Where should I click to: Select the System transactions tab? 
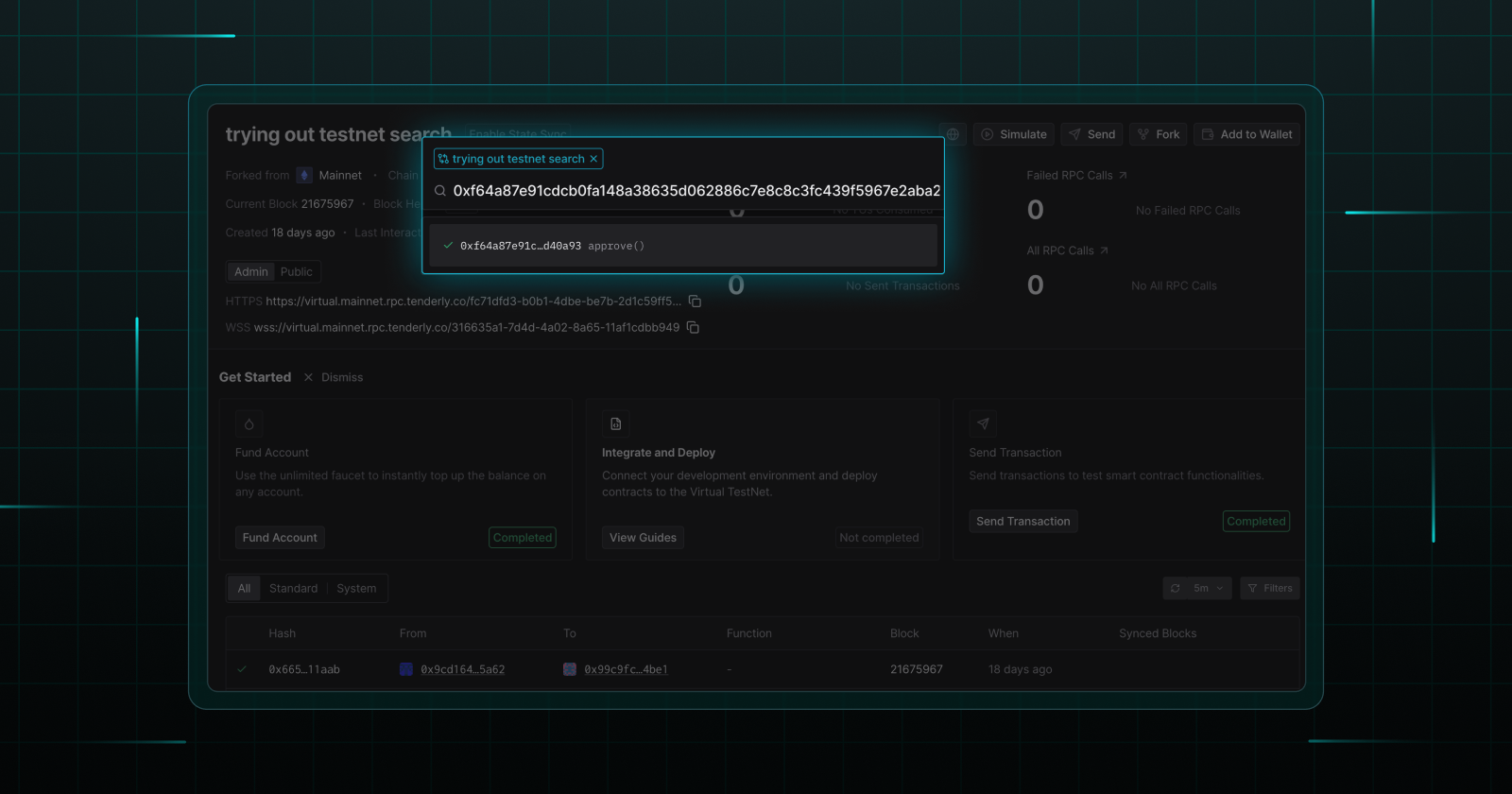tap(356, 588)
